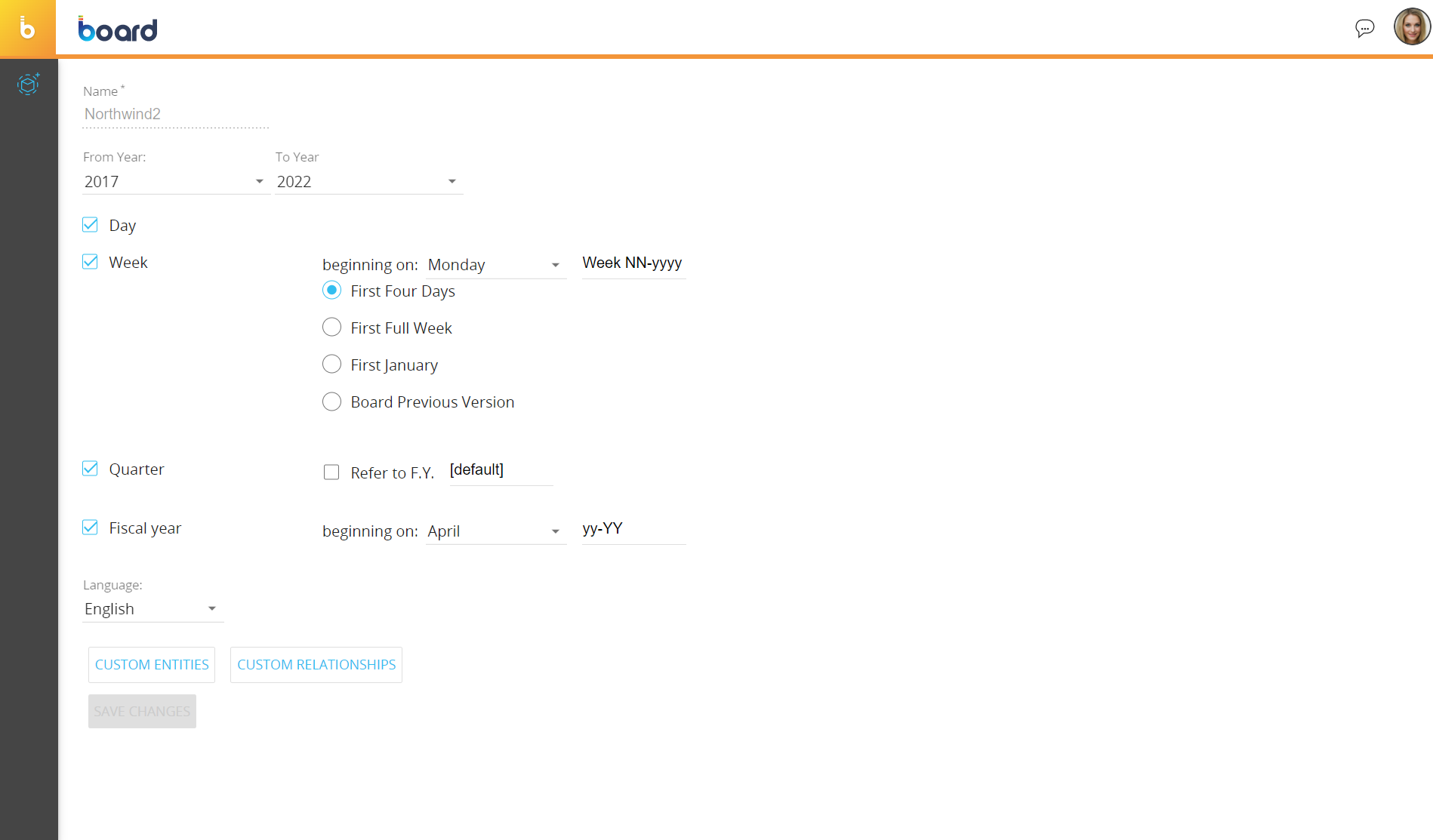Uncheck the Day checkbox
This screenshot has width=1433, height=840.
(x=91, y=225)
